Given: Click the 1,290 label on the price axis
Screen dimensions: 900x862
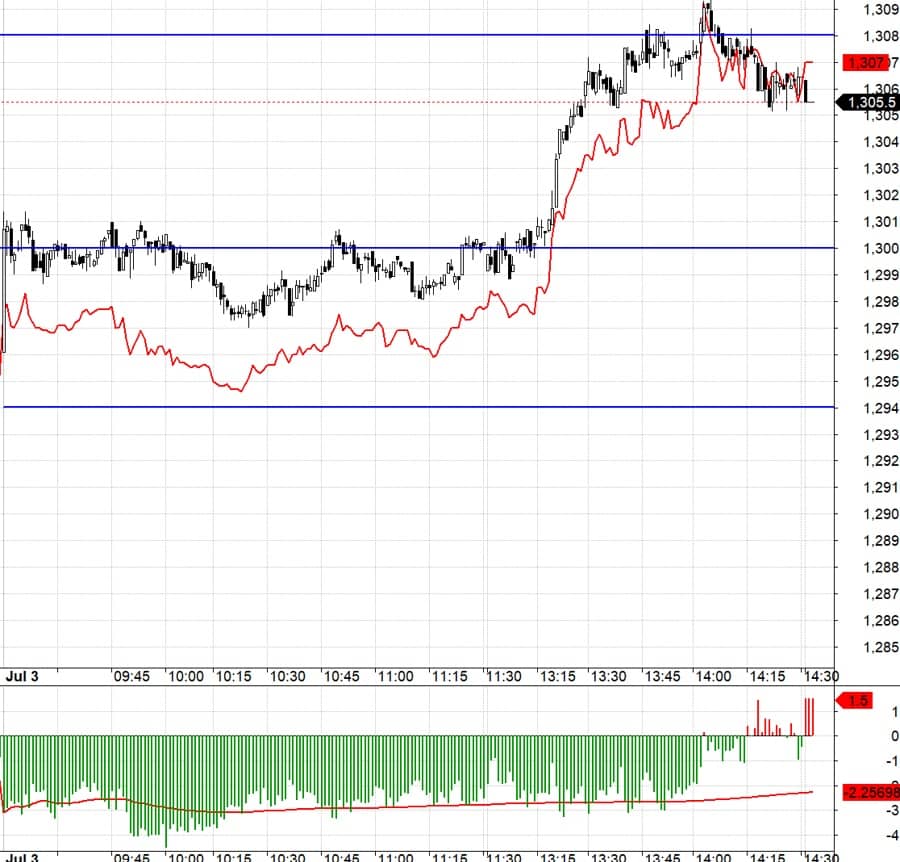Looking at the screenshot, I should coord(878,514).
